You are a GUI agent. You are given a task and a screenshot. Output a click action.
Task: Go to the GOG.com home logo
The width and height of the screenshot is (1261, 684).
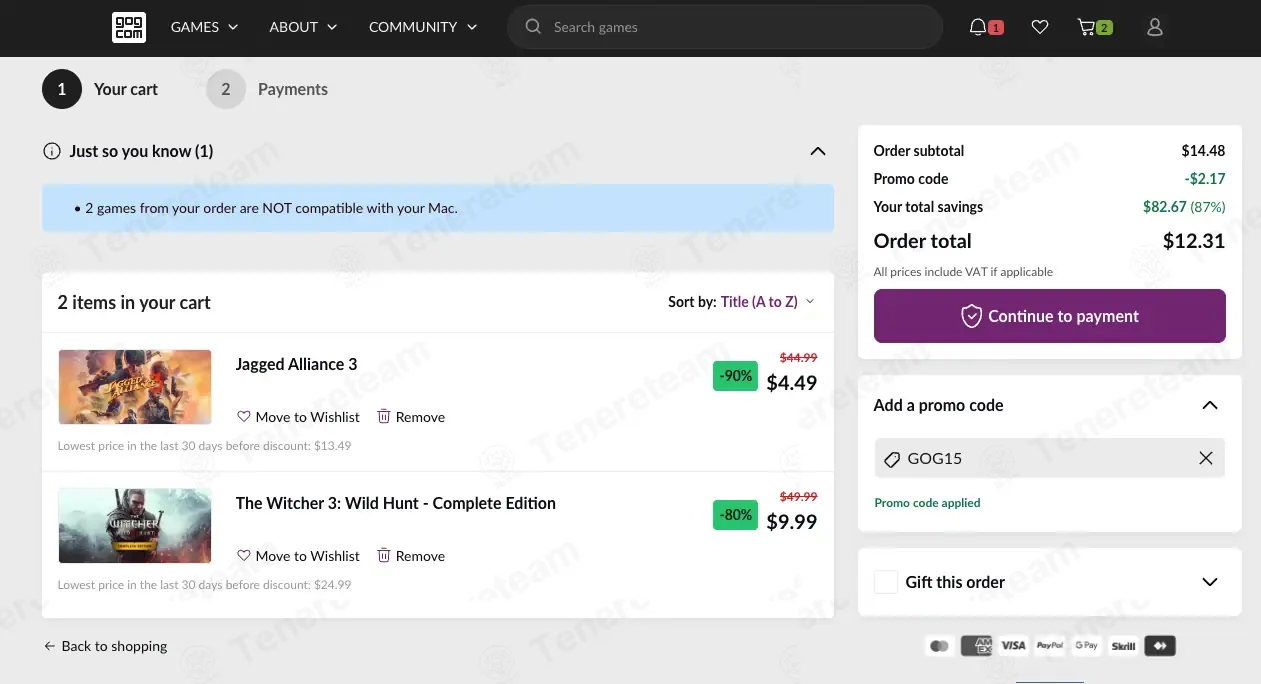(x=129, y=27)
